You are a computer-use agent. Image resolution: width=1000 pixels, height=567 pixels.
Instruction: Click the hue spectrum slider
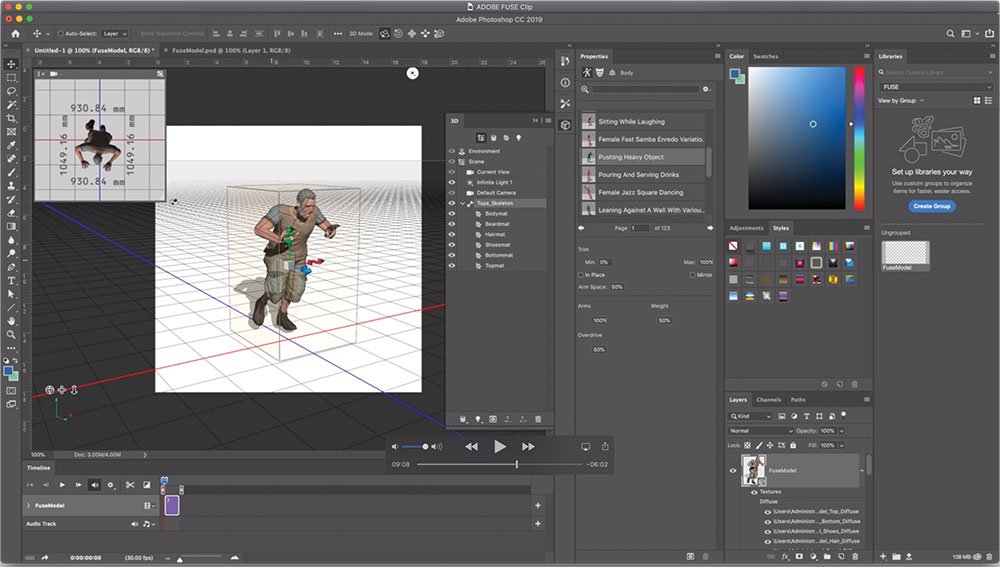[x=859, y=138]
